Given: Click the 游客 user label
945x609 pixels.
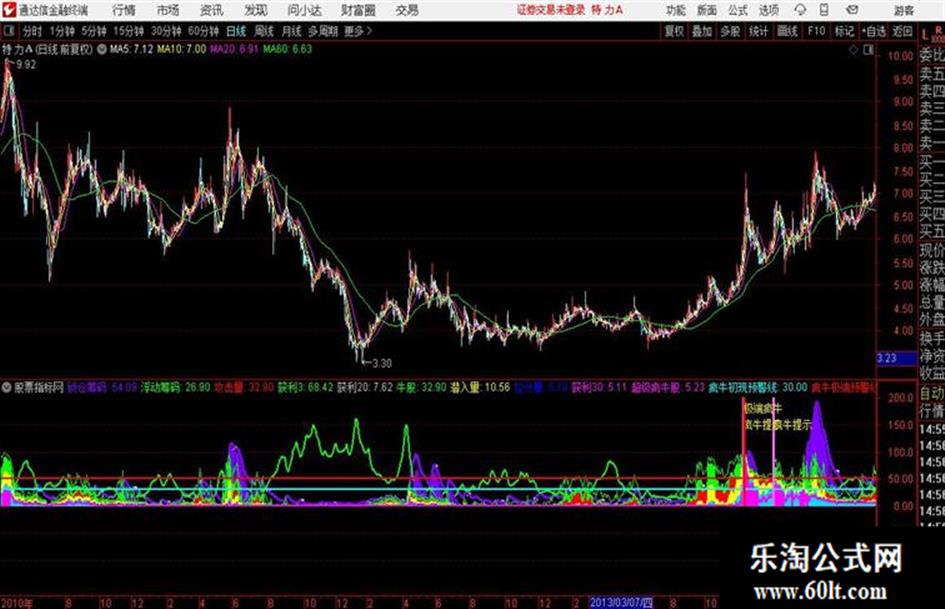Looking at the screenshot, I should pos(903,10).
